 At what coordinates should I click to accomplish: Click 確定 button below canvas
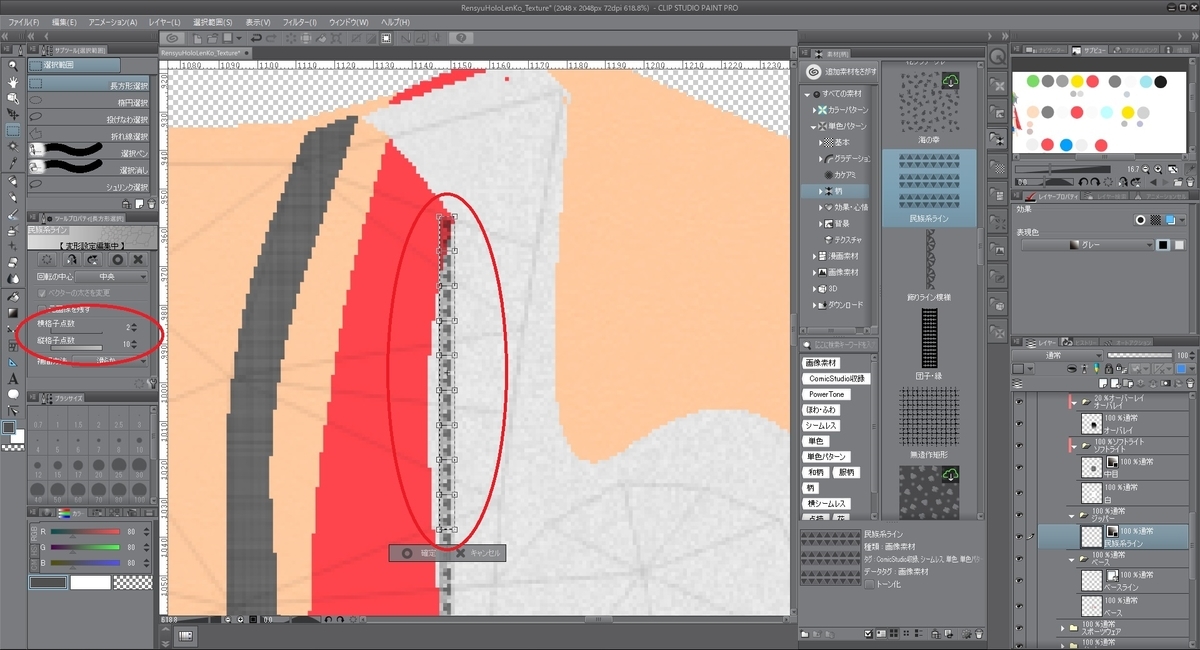click(x=419, y=552)
